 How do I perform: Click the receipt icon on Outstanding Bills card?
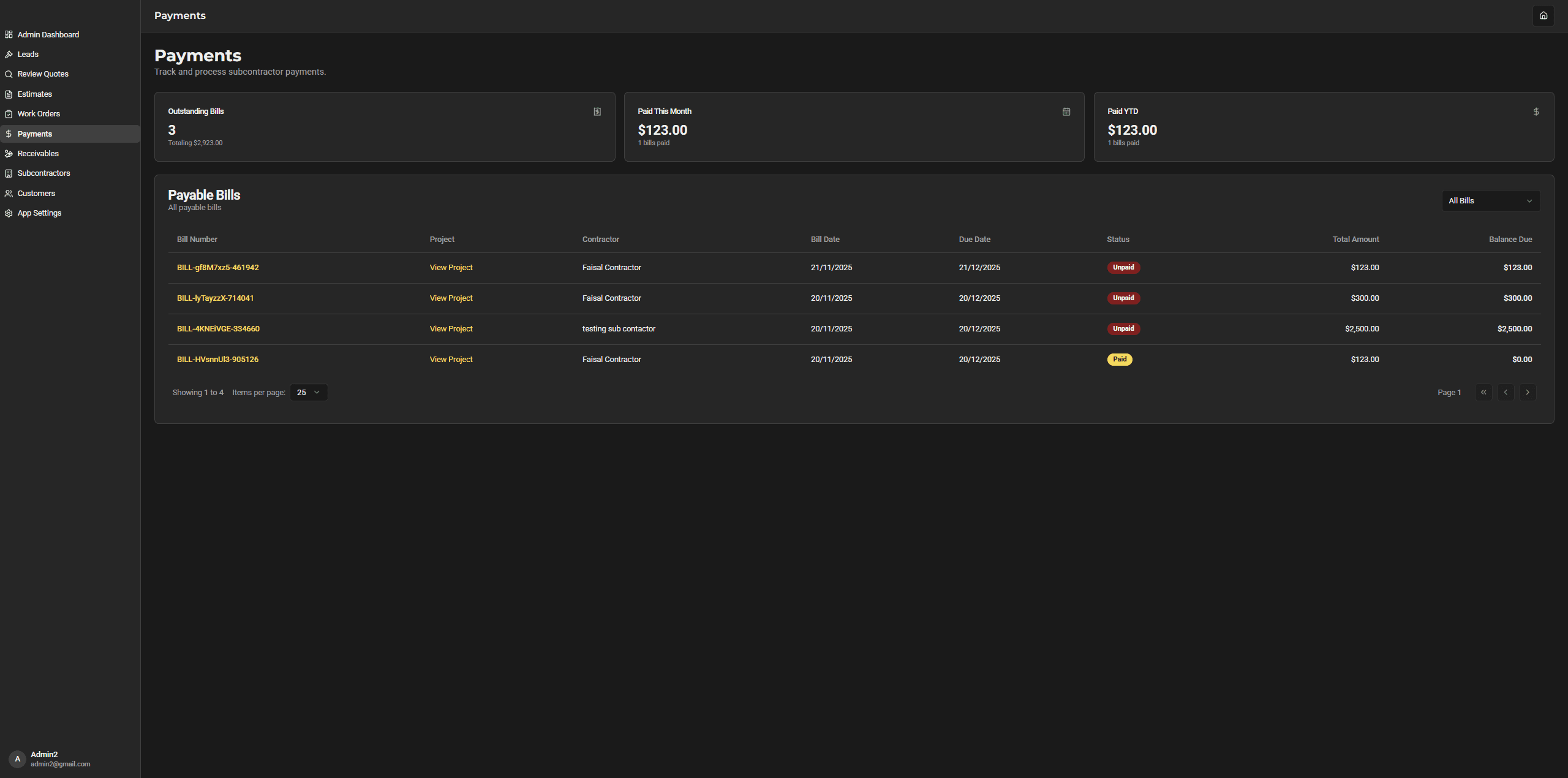pos(597,111)
